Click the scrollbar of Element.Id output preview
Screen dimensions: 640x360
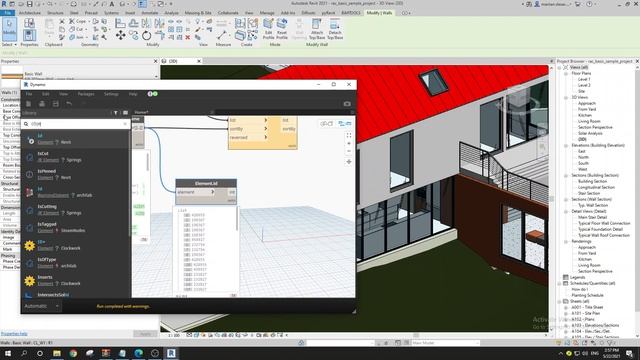point(237,218)
